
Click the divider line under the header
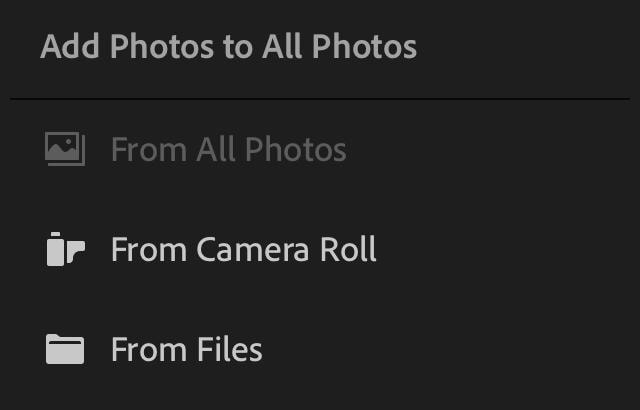click(320, 99)
